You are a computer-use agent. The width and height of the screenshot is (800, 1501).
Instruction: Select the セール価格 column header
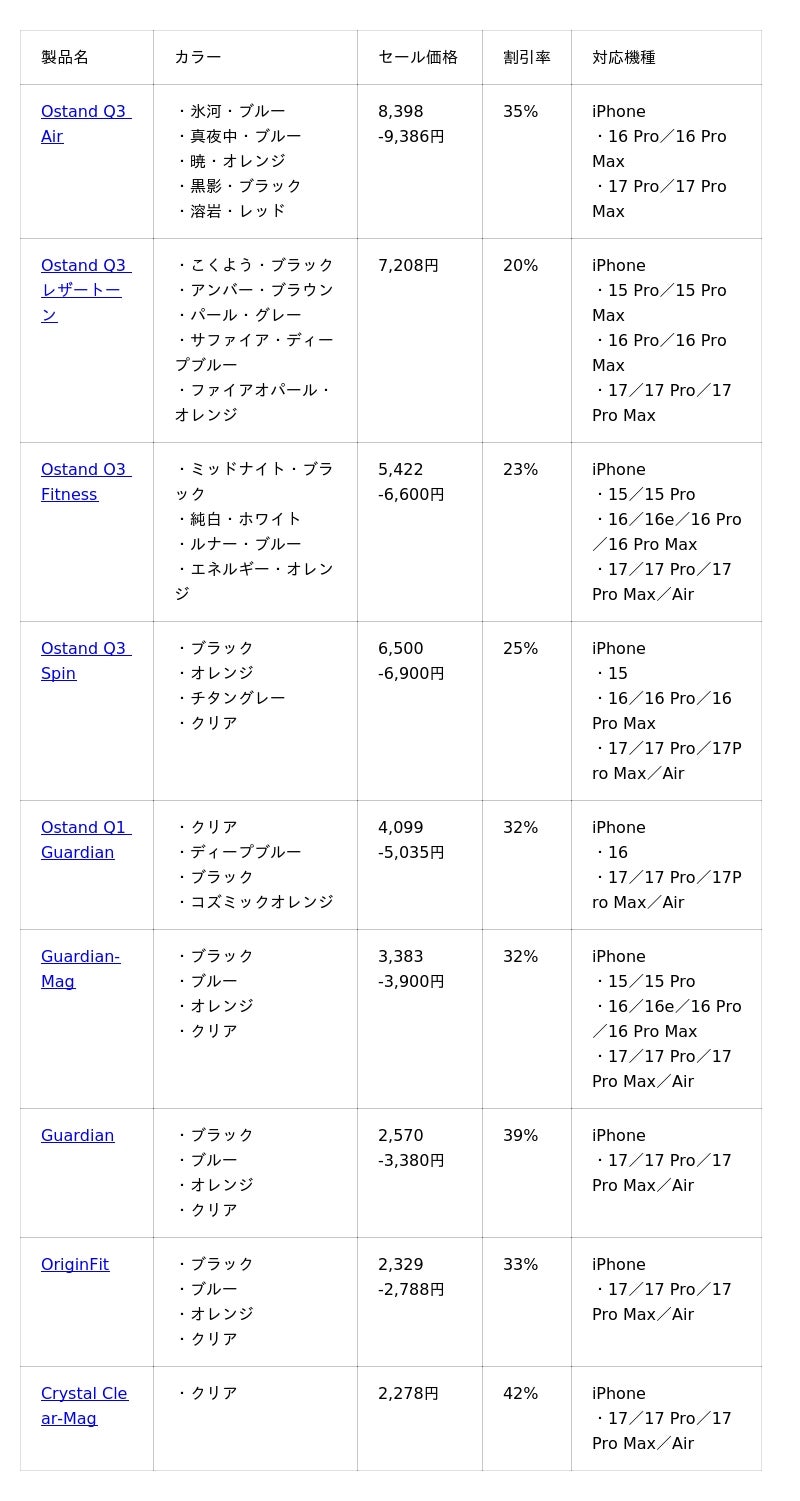(418, 58)
